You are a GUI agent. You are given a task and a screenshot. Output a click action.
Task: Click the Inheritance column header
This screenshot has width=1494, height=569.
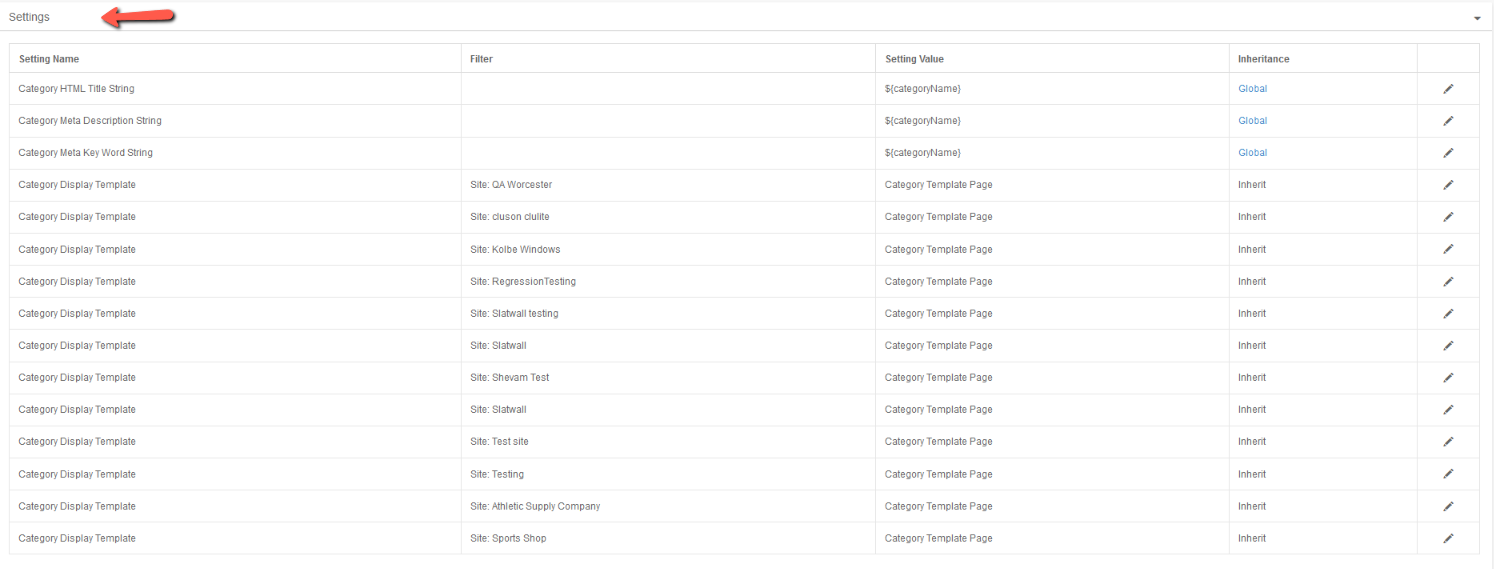point(1263,59)
